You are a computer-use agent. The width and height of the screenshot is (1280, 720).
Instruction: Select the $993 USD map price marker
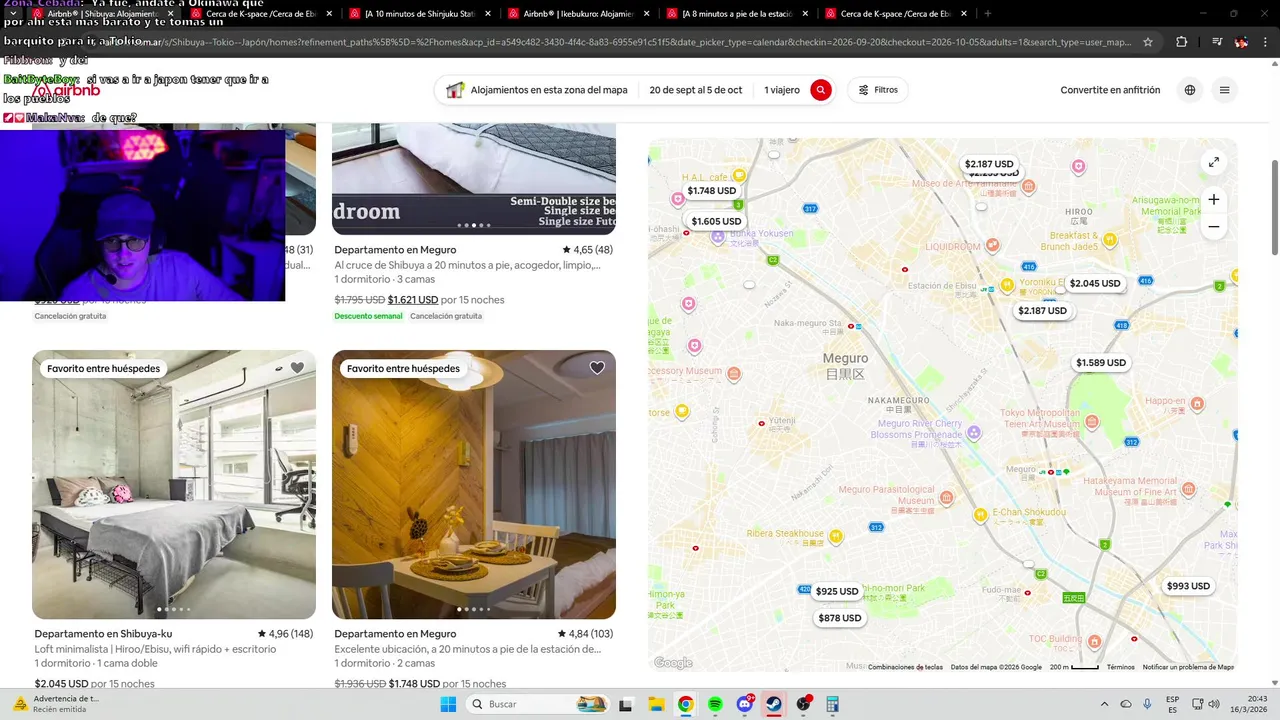[x=1188, y=586]
